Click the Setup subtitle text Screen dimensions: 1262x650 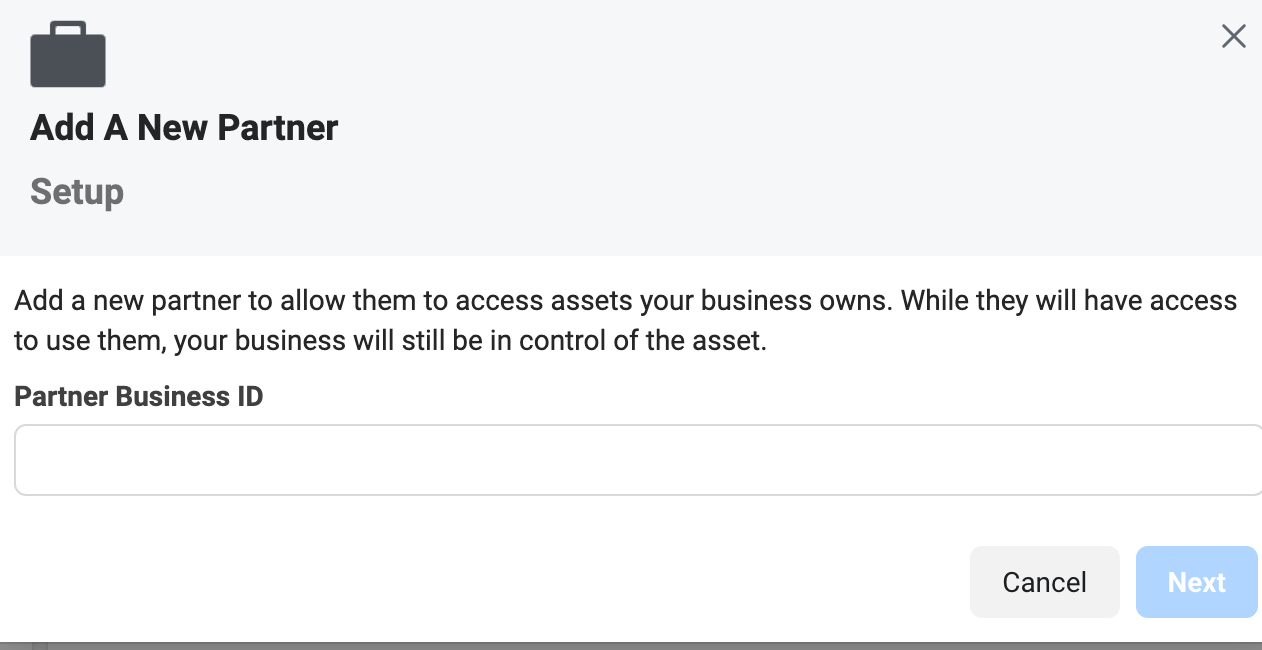coord(76,191)
